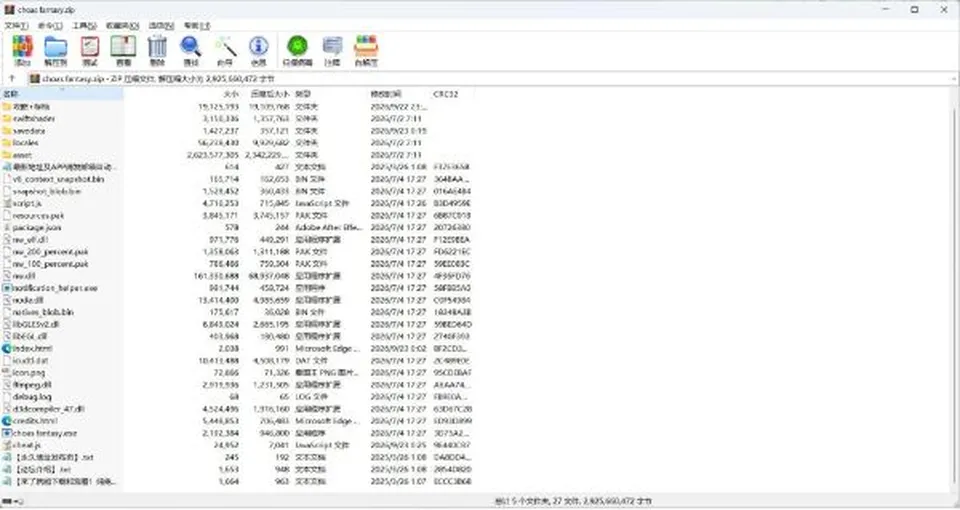Select the script.js file icon
Image resolution: width=960 pixels, height=510 pixels.
click(x=7, y=203)
